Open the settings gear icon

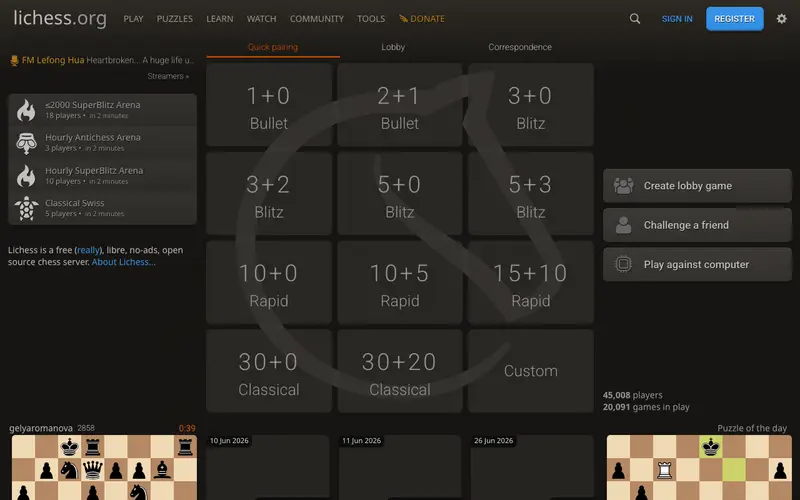(782, 19)
